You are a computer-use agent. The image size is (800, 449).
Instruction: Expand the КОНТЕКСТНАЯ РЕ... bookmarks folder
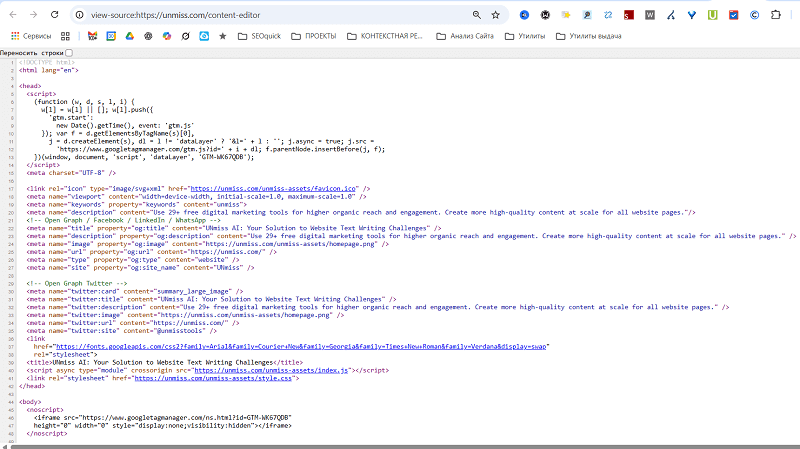385,36
